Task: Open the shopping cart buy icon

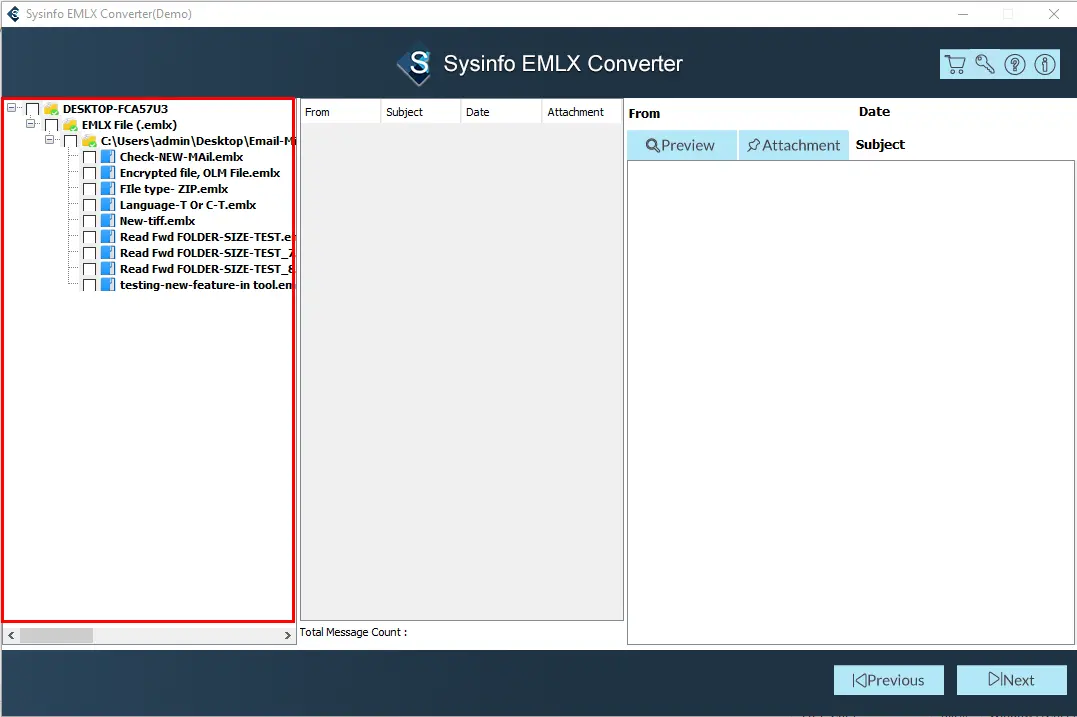Action: [x=955, y=65]
